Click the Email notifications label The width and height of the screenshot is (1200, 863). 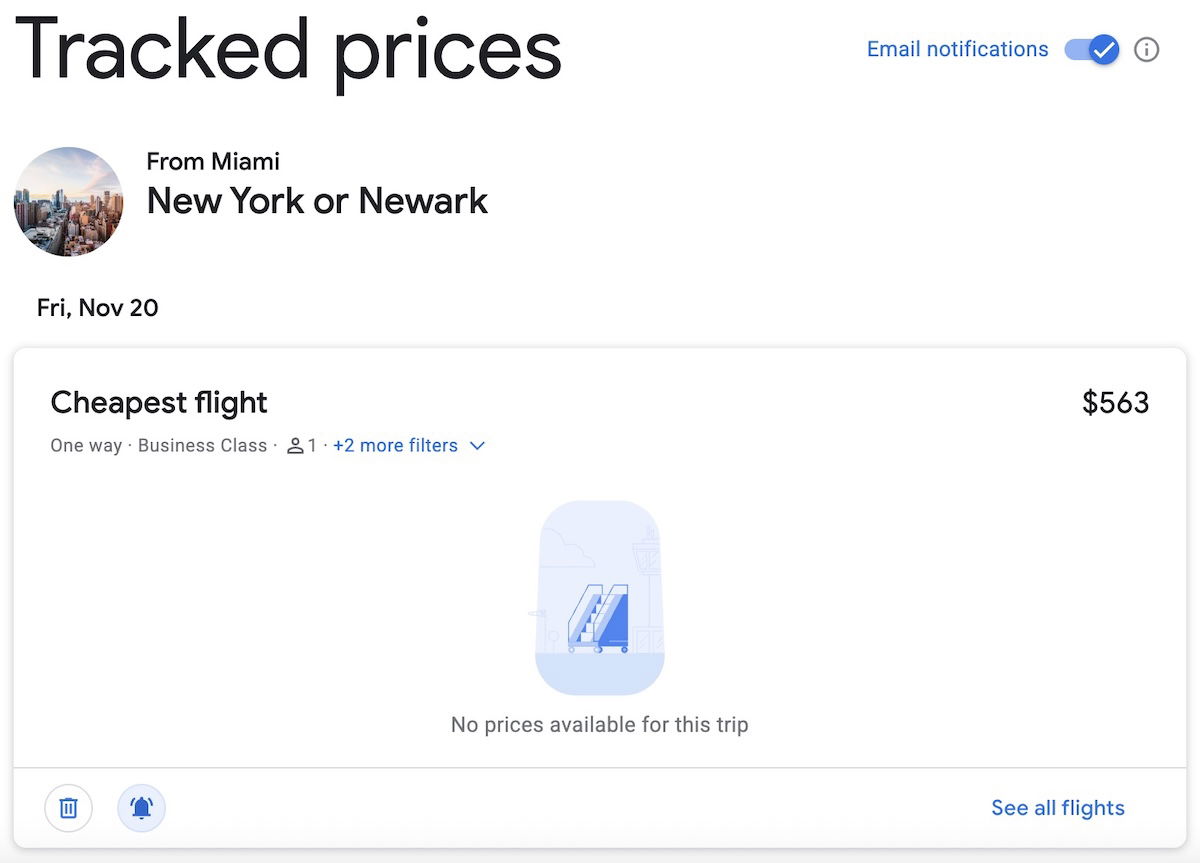(957, 49)
